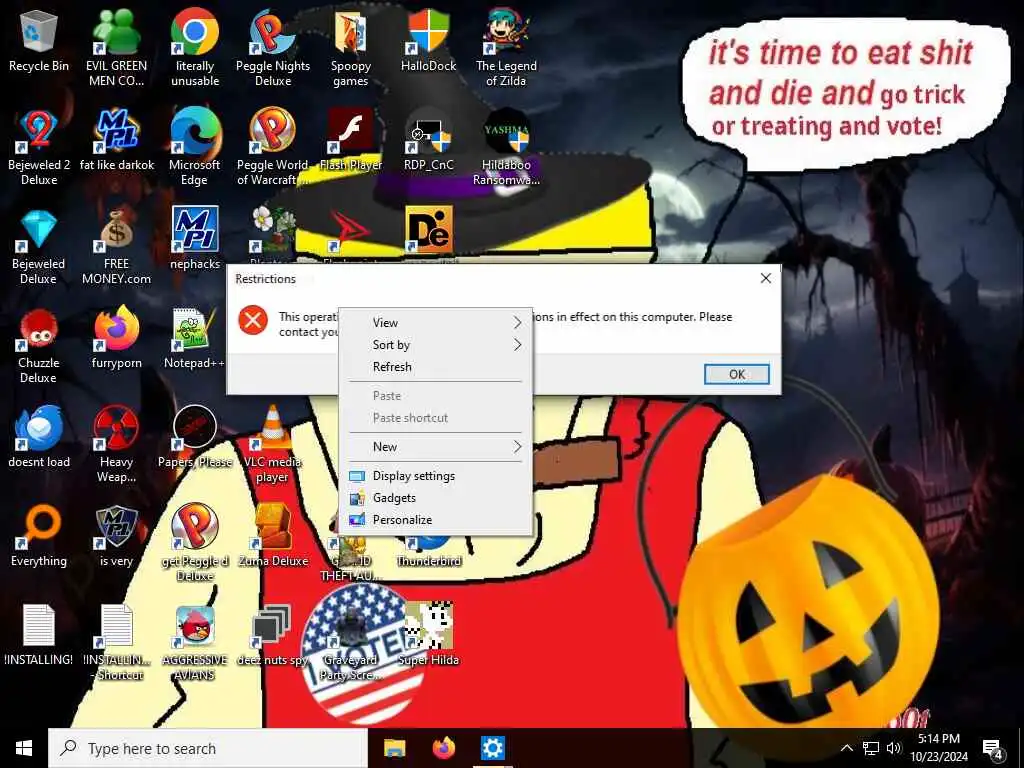Select Gadgets in the context menu
1024x768 pixels.
pos(436,498)
